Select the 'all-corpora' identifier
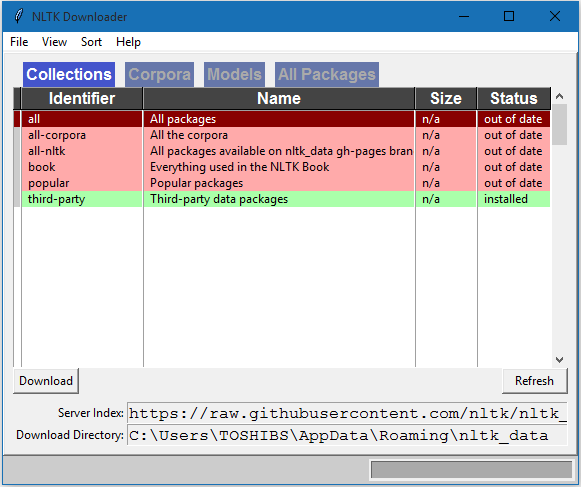 tap(82, 135)
